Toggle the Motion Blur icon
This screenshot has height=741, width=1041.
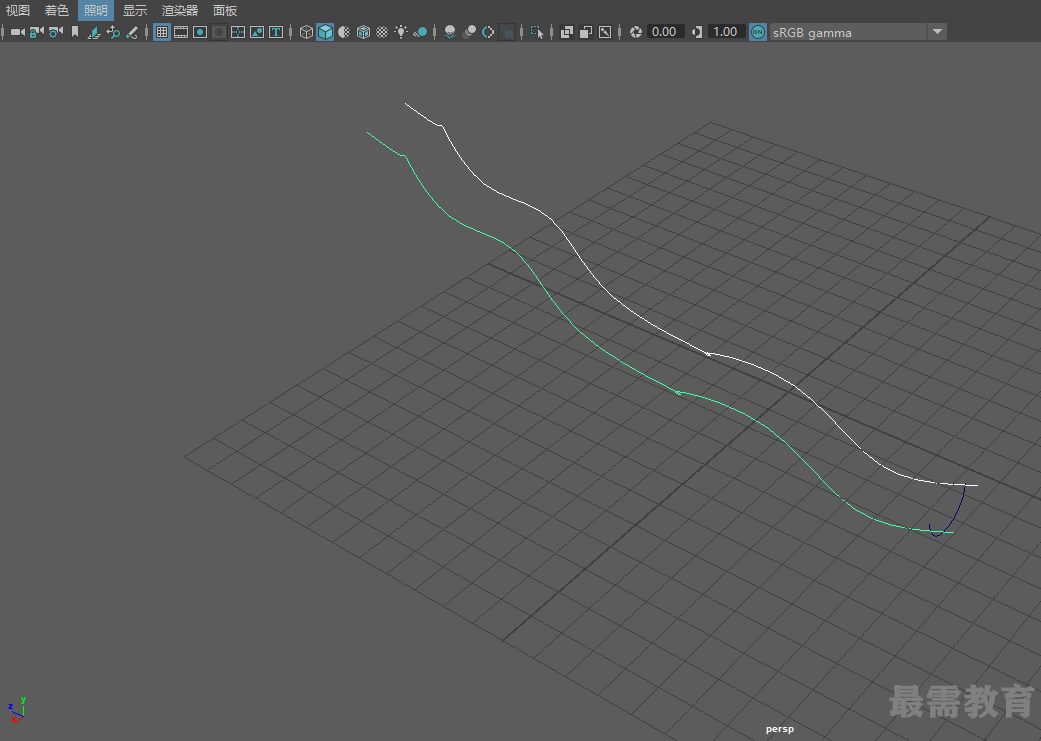pyautogui.click(x=469, y=32)
